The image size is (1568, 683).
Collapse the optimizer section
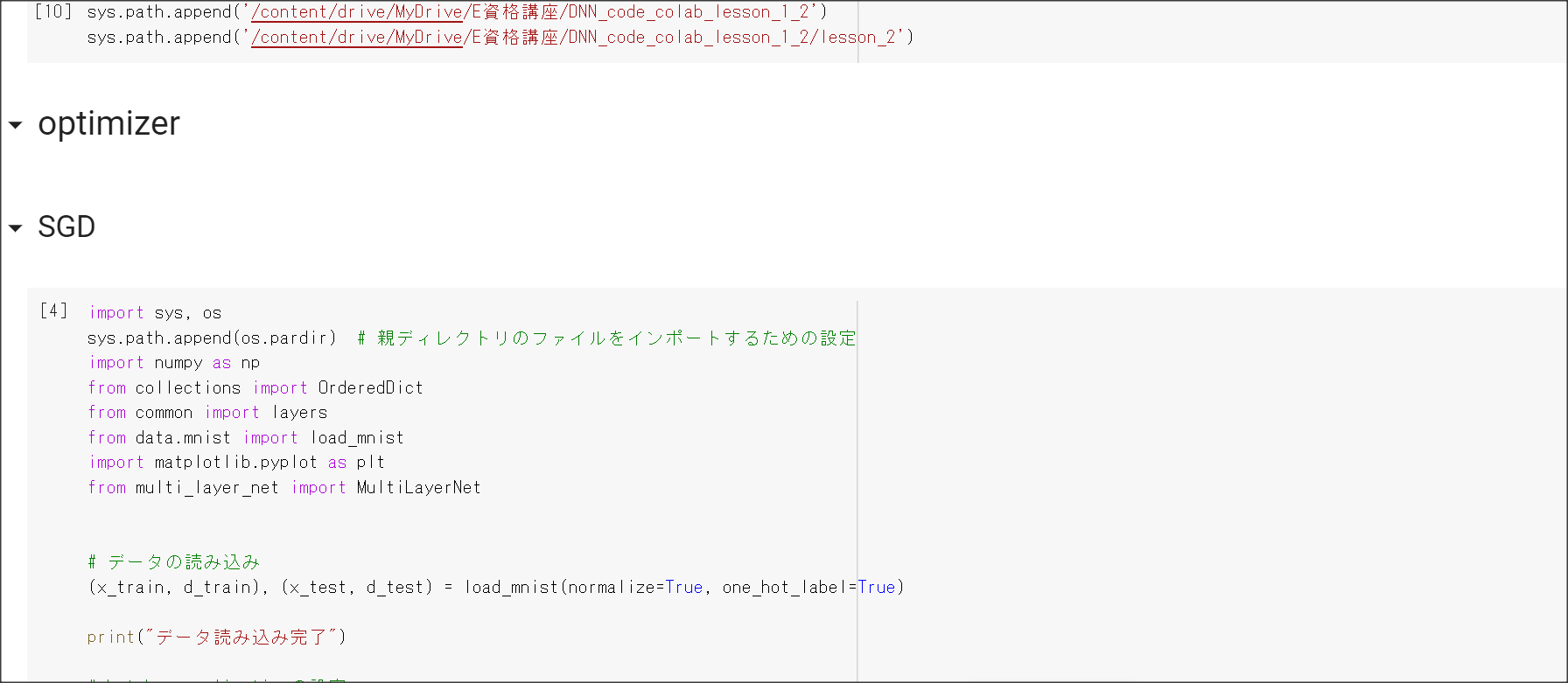pyautogui.click(x=15, y=125)
